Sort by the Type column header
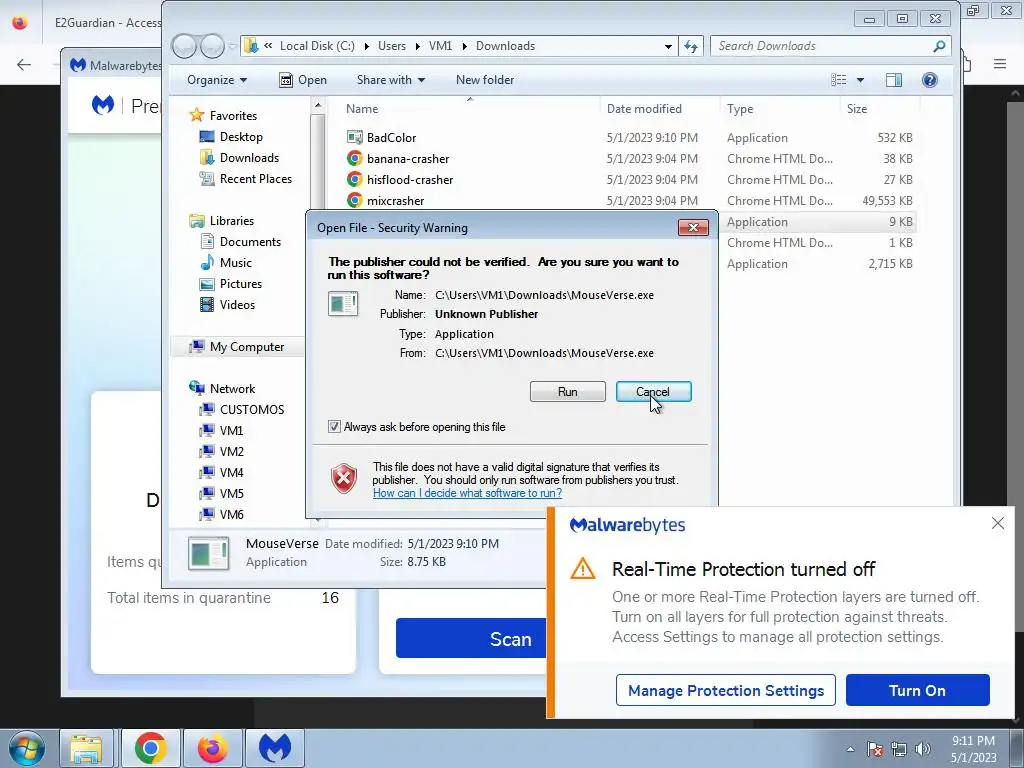 (740, 109)
